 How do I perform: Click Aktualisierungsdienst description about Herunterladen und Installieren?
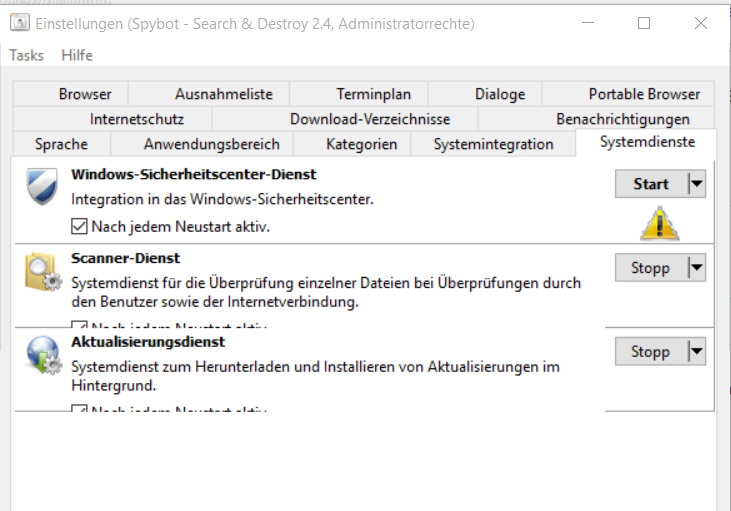click(x=315, y=376)
